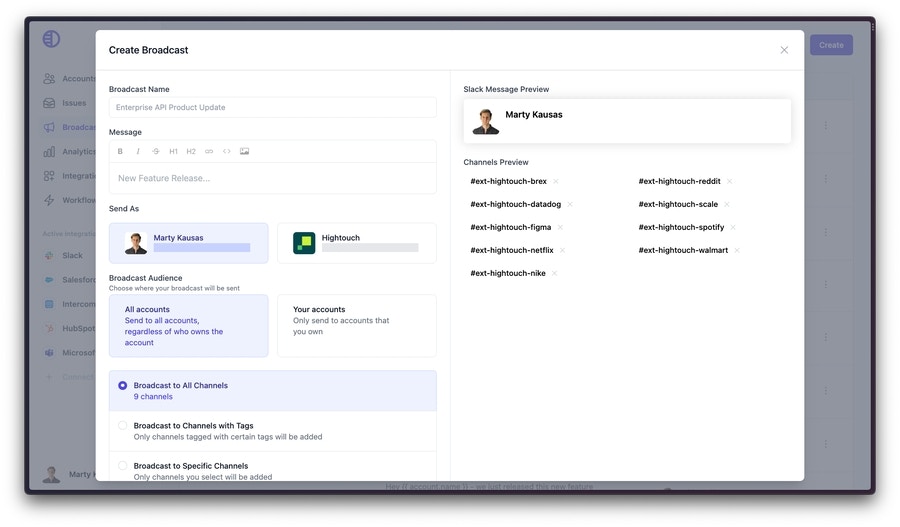This screenshot has width=900, height=527.
Task: Remove #ext-hightouch-datadog channel
Action: [x=570, y=204]
